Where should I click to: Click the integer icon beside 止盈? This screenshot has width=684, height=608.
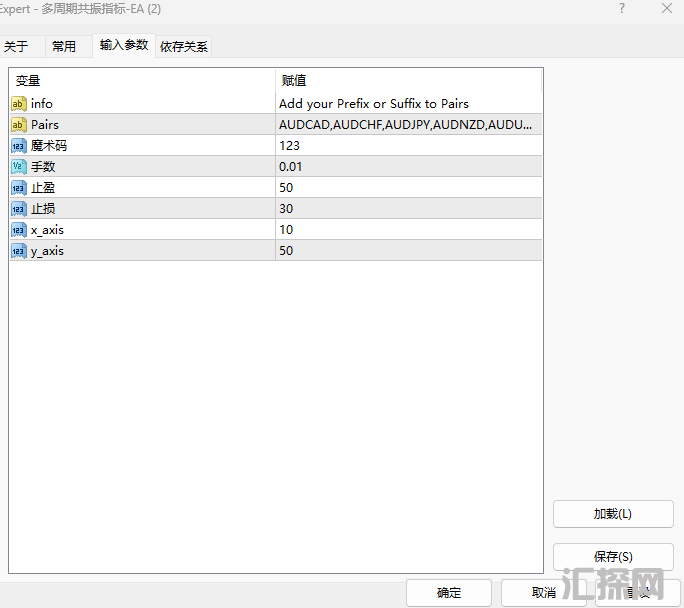(19, 188)
